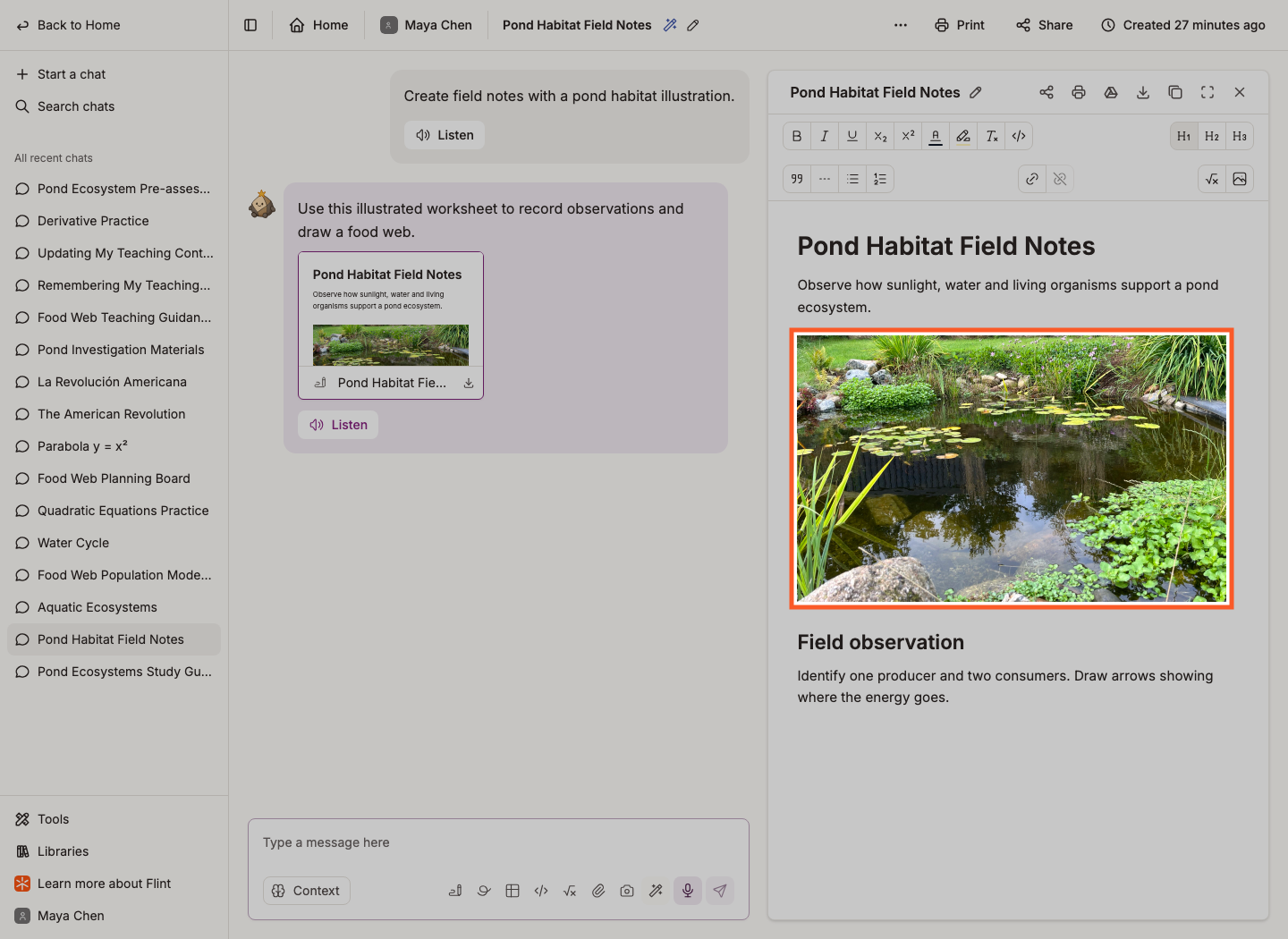The image size is (1288, 939).
Task: Copy the document panel contents
Action: pyautogui.click(x=1175, y=92)
